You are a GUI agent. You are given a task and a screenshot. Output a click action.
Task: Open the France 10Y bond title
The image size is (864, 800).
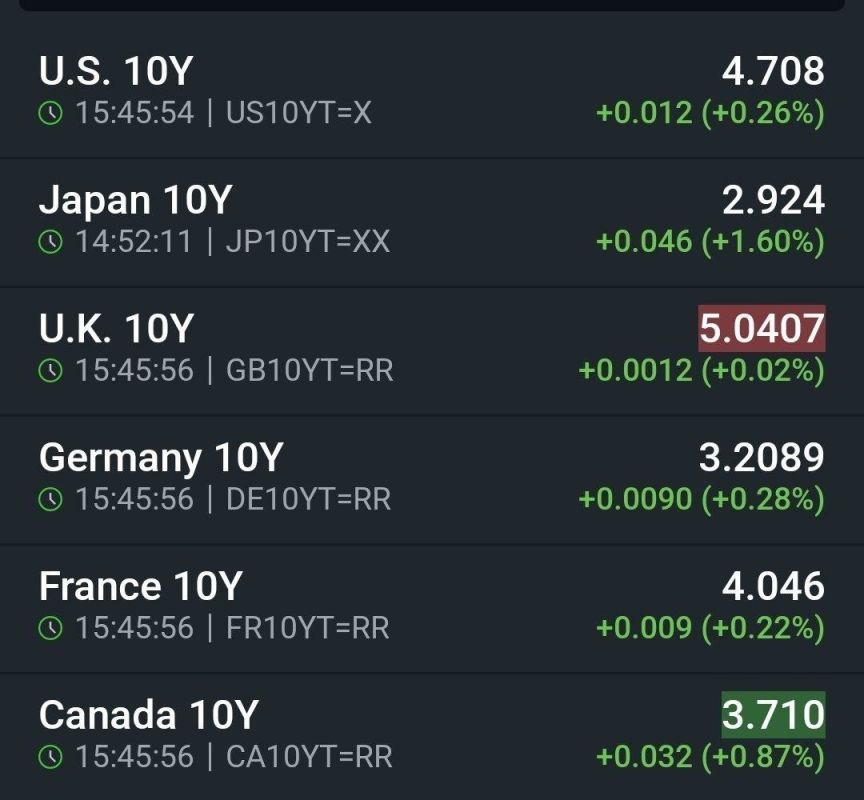pyautogui.click(x=141, y=586)
